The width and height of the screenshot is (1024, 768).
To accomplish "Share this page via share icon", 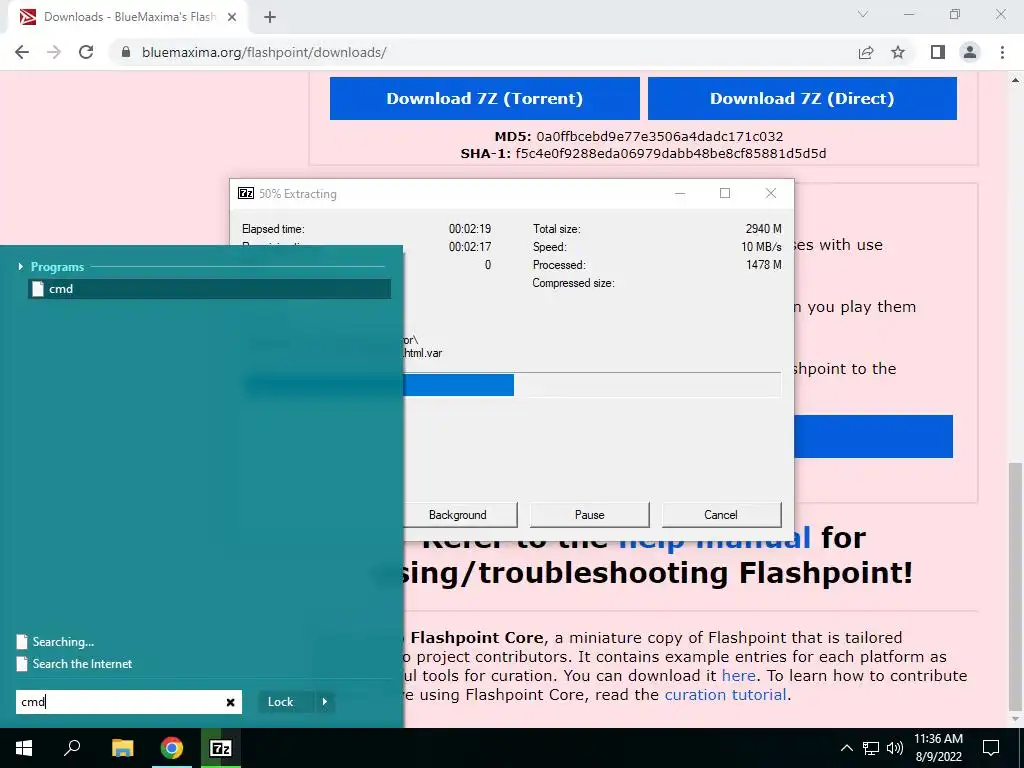I will [x=866, y=52].
